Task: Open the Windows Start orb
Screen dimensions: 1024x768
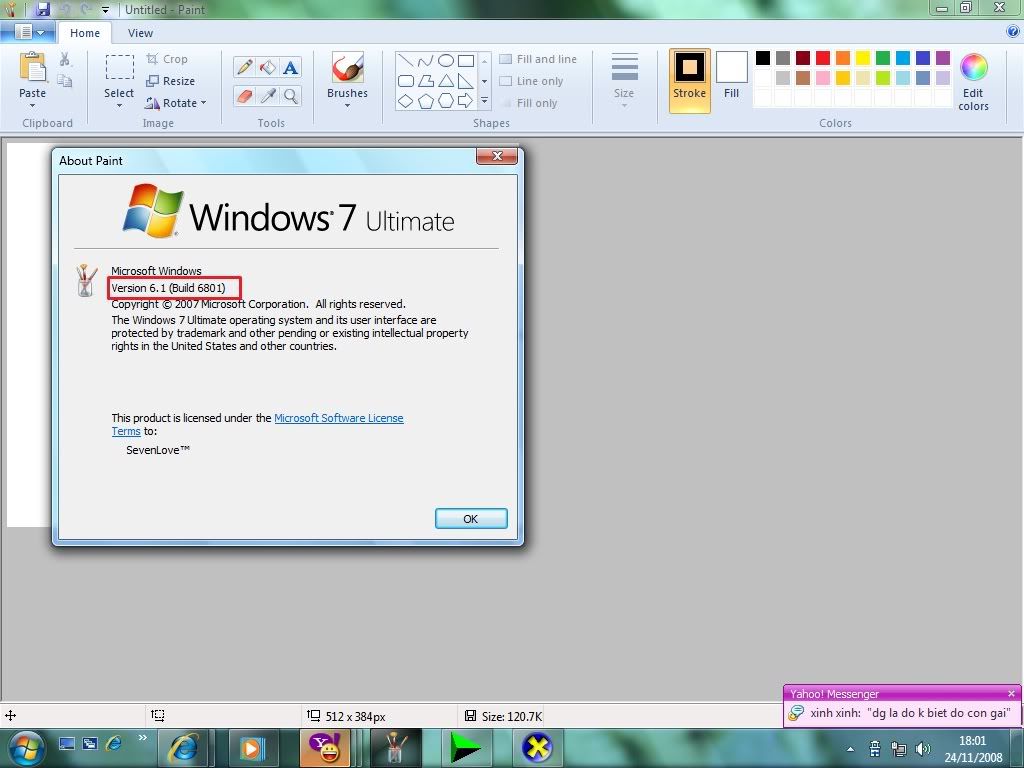Action: point(26,748)
